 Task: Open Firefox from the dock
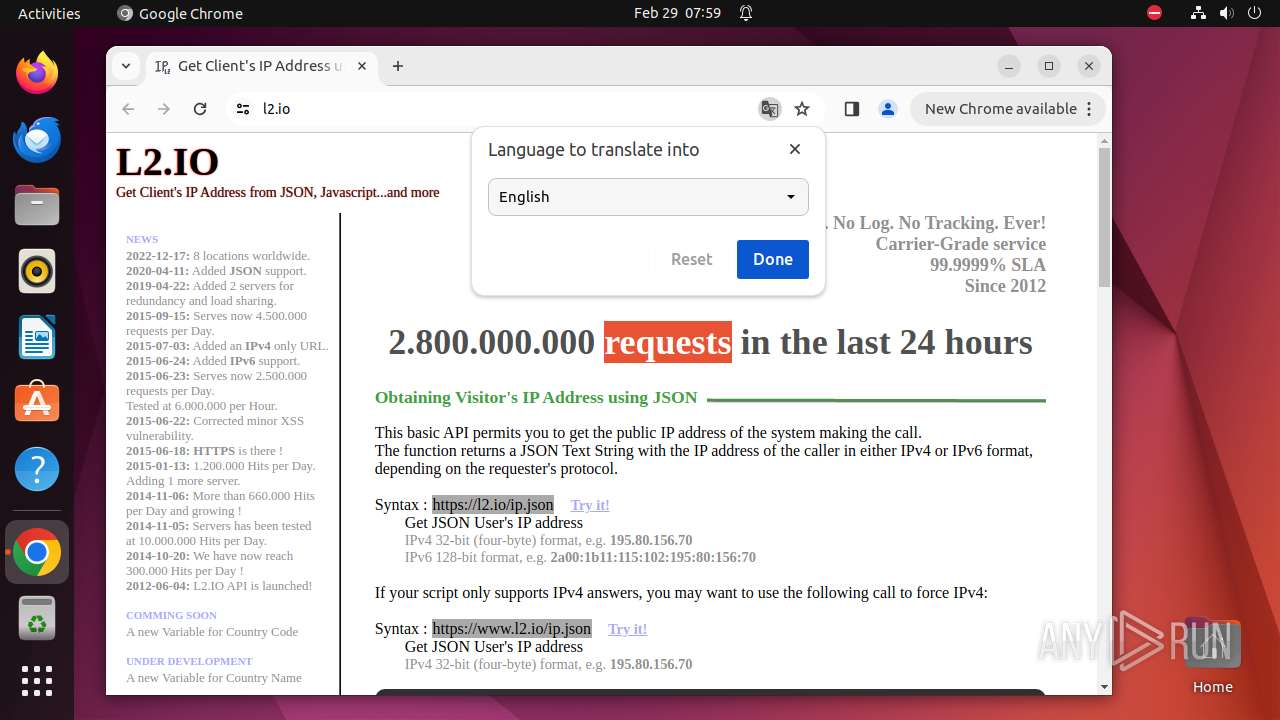[37, 73]
